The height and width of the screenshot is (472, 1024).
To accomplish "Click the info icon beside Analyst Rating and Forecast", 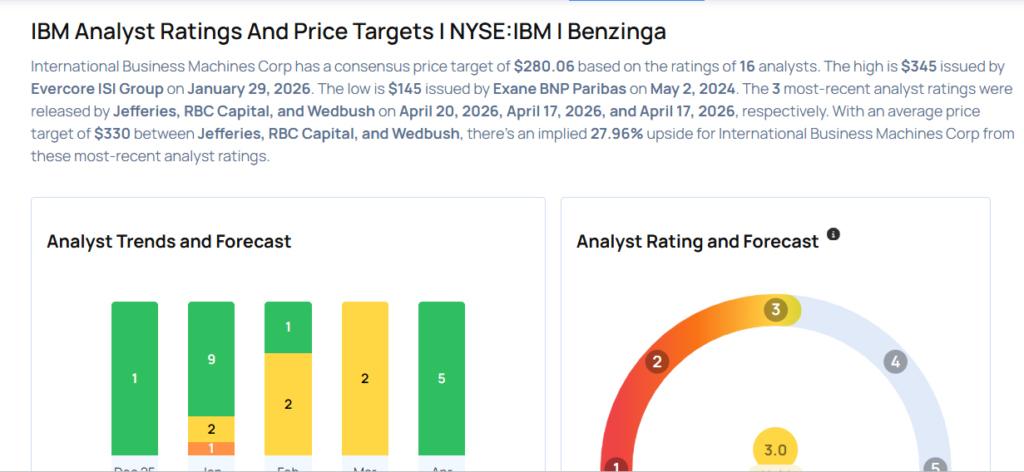I will pos(833,235).
